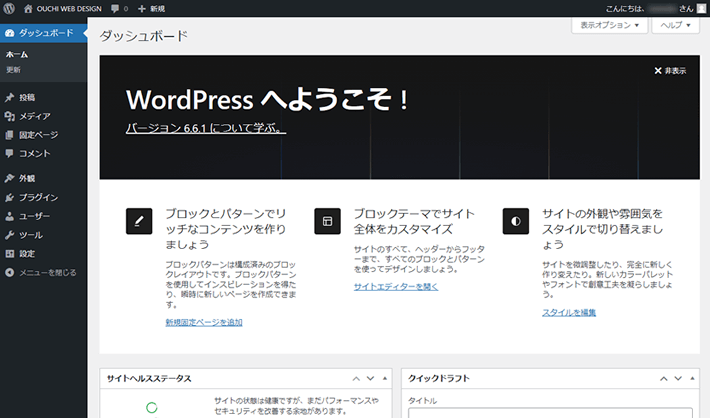This screenshot has width=710, height=418.
Task: Click the 投稿 pushpin icon
Action: pos(10,97)
